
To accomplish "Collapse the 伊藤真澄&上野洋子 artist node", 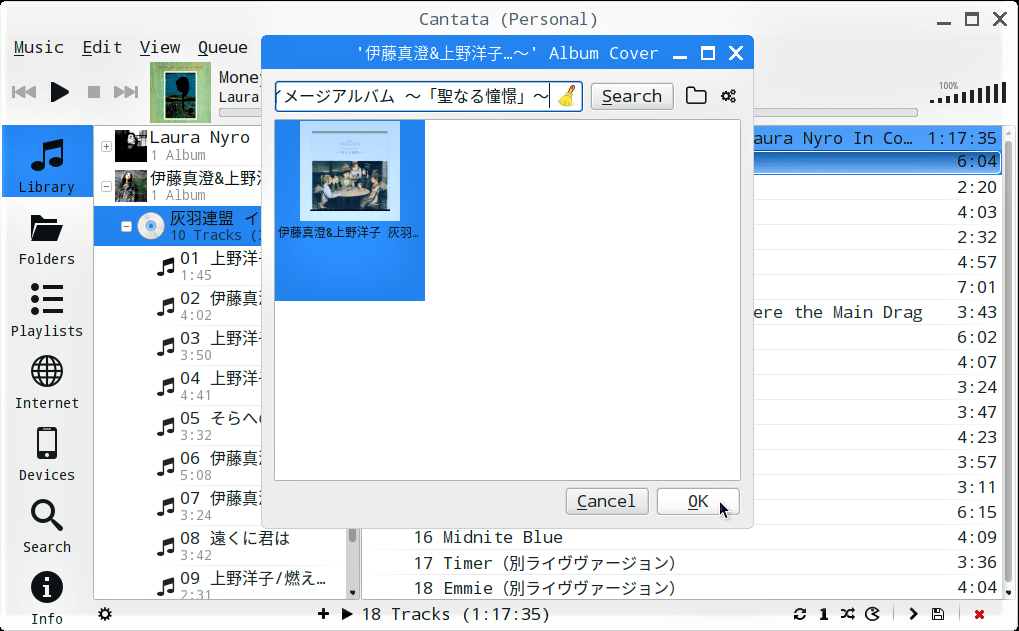I will tap(106, 187).
